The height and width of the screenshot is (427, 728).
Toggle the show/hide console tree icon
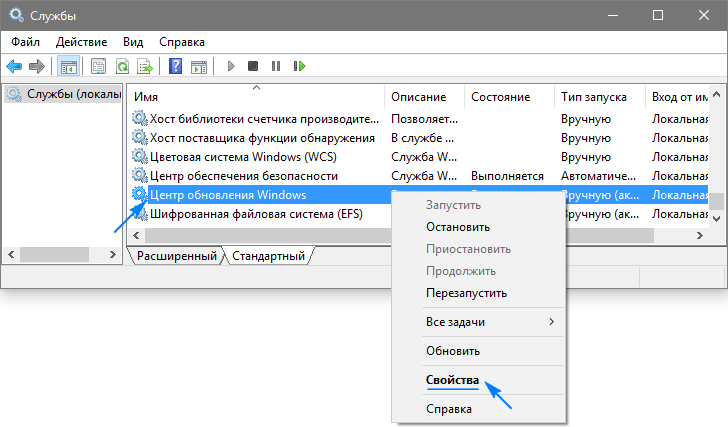pyautogui.click(x=69, y=67)
